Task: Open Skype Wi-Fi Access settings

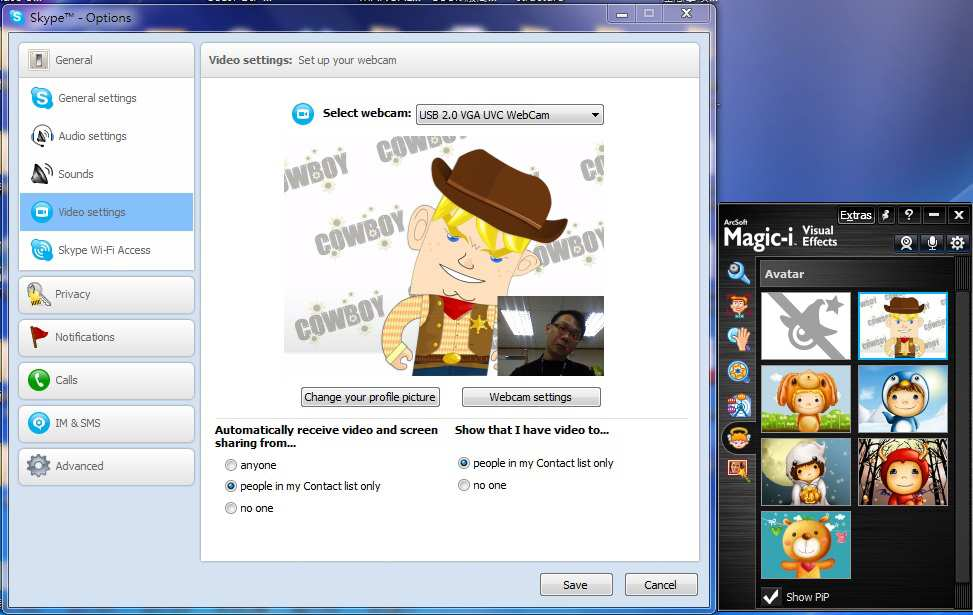Action: tap(106, 249)
